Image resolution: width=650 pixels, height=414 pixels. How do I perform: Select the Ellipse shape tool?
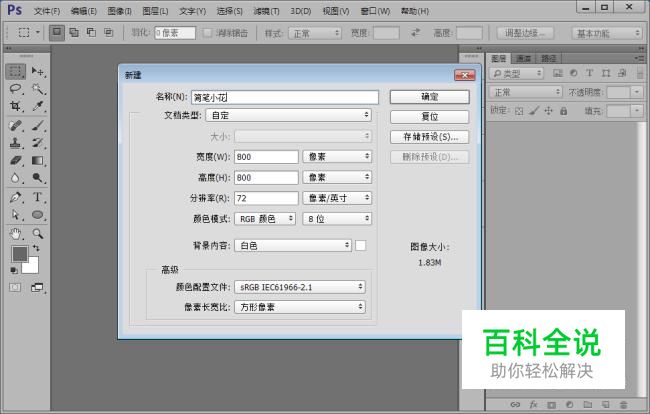[x=38, y=214]
